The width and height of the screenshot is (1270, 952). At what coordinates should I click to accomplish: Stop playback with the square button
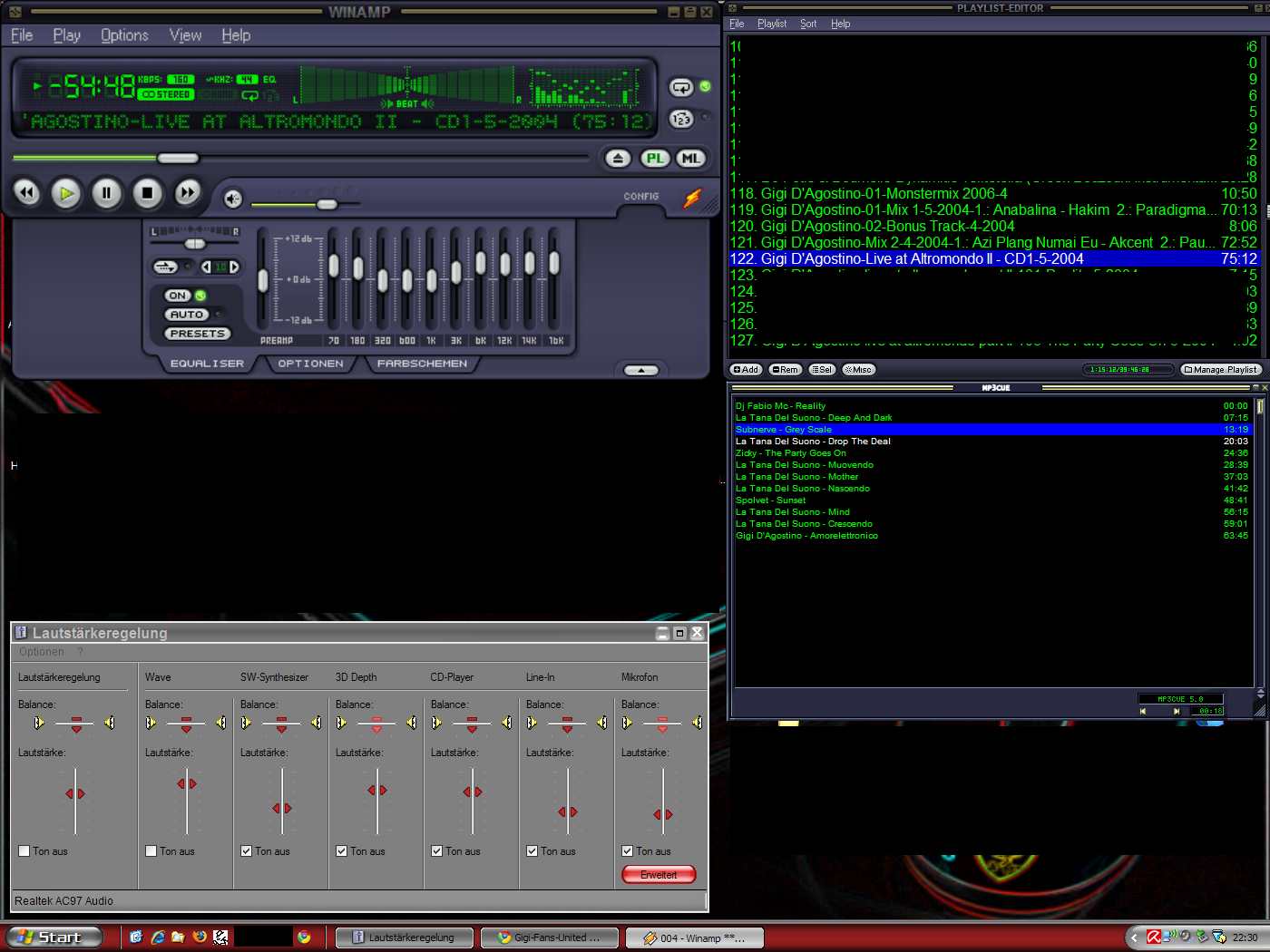pyautogui.click(x=147, y=192)
